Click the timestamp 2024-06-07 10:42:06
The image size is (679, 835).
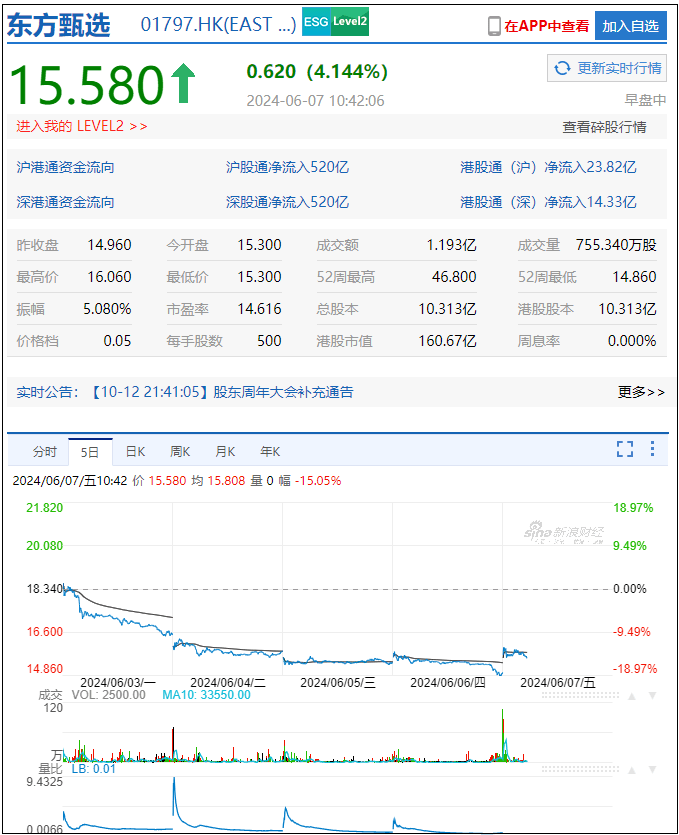(x=315, y=101)
